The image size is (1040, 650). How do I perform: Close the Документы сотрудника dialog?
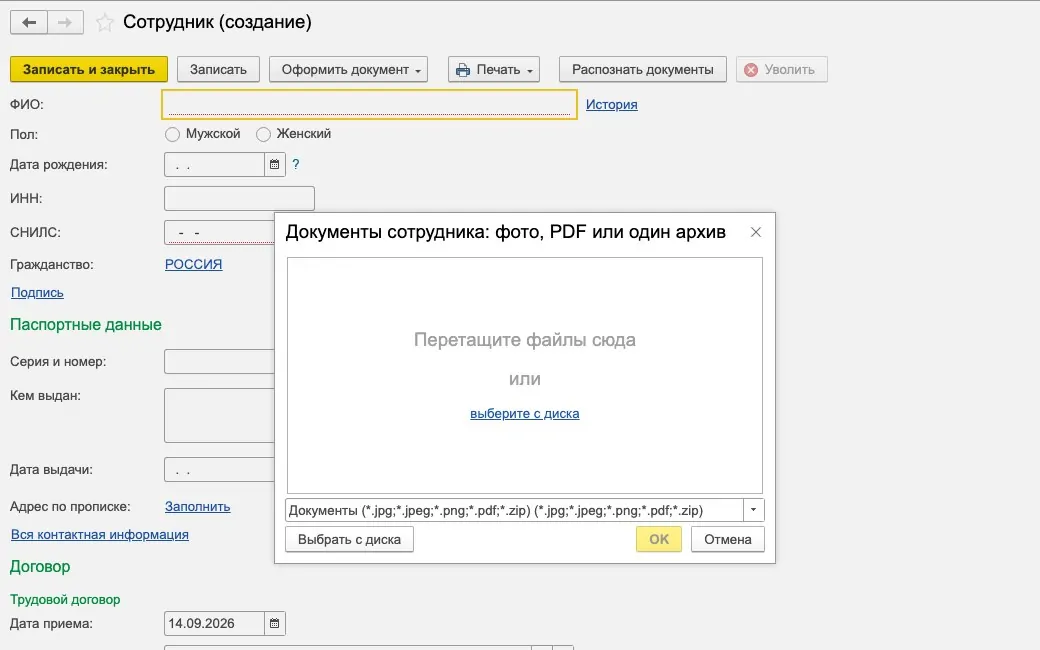click(755, 232)
